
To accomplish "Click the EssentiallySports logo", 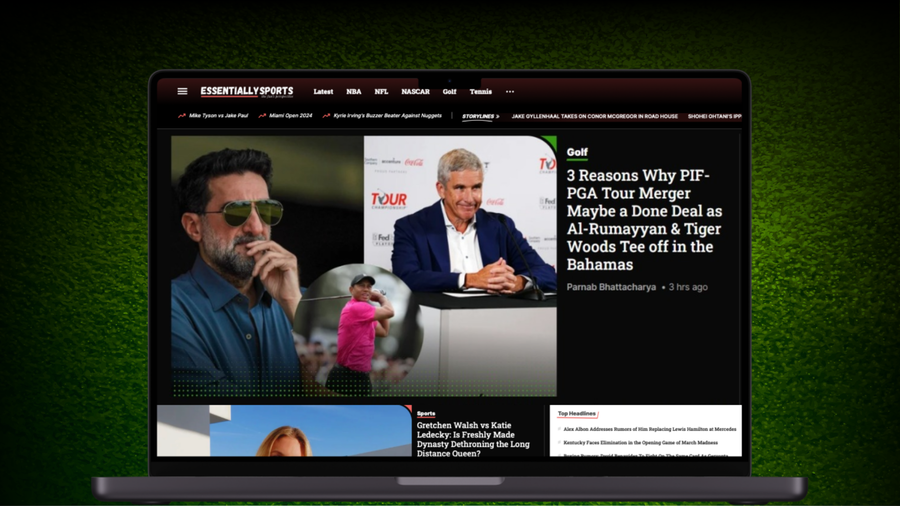I will click(246, 91).
